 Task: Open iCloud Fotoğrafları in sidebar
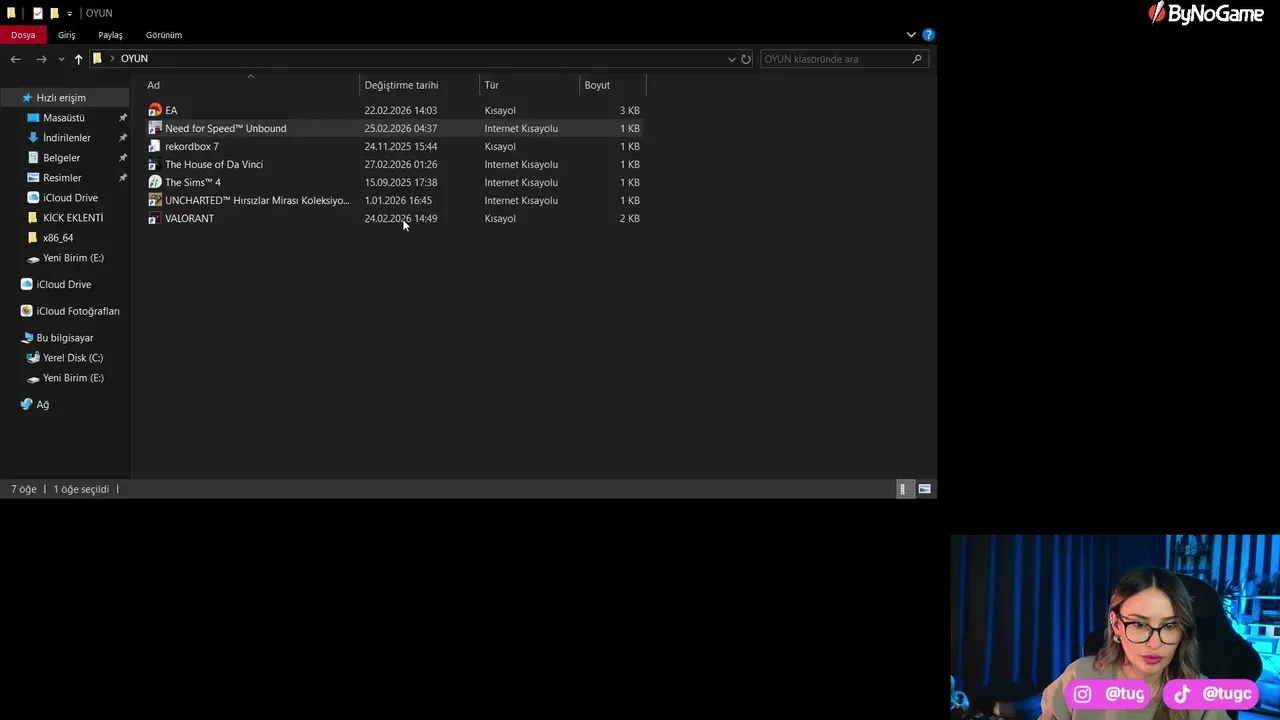tap(78, 311)
